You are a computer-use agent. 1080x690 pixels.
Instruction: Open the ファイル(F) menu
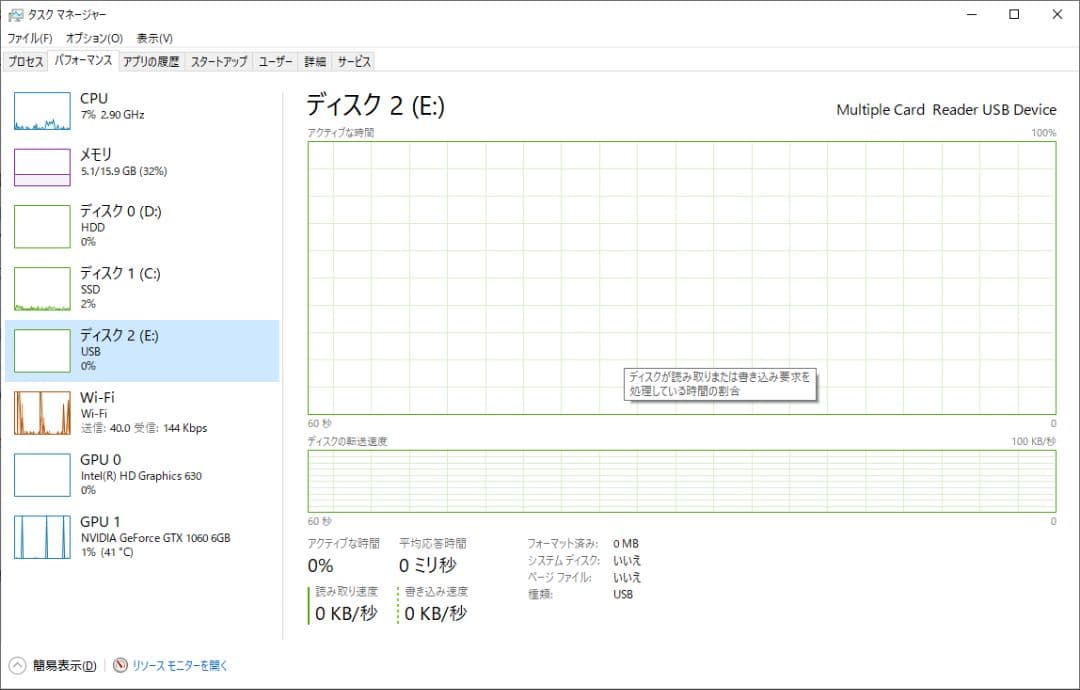pyautogui.click(x=30, y=38)
